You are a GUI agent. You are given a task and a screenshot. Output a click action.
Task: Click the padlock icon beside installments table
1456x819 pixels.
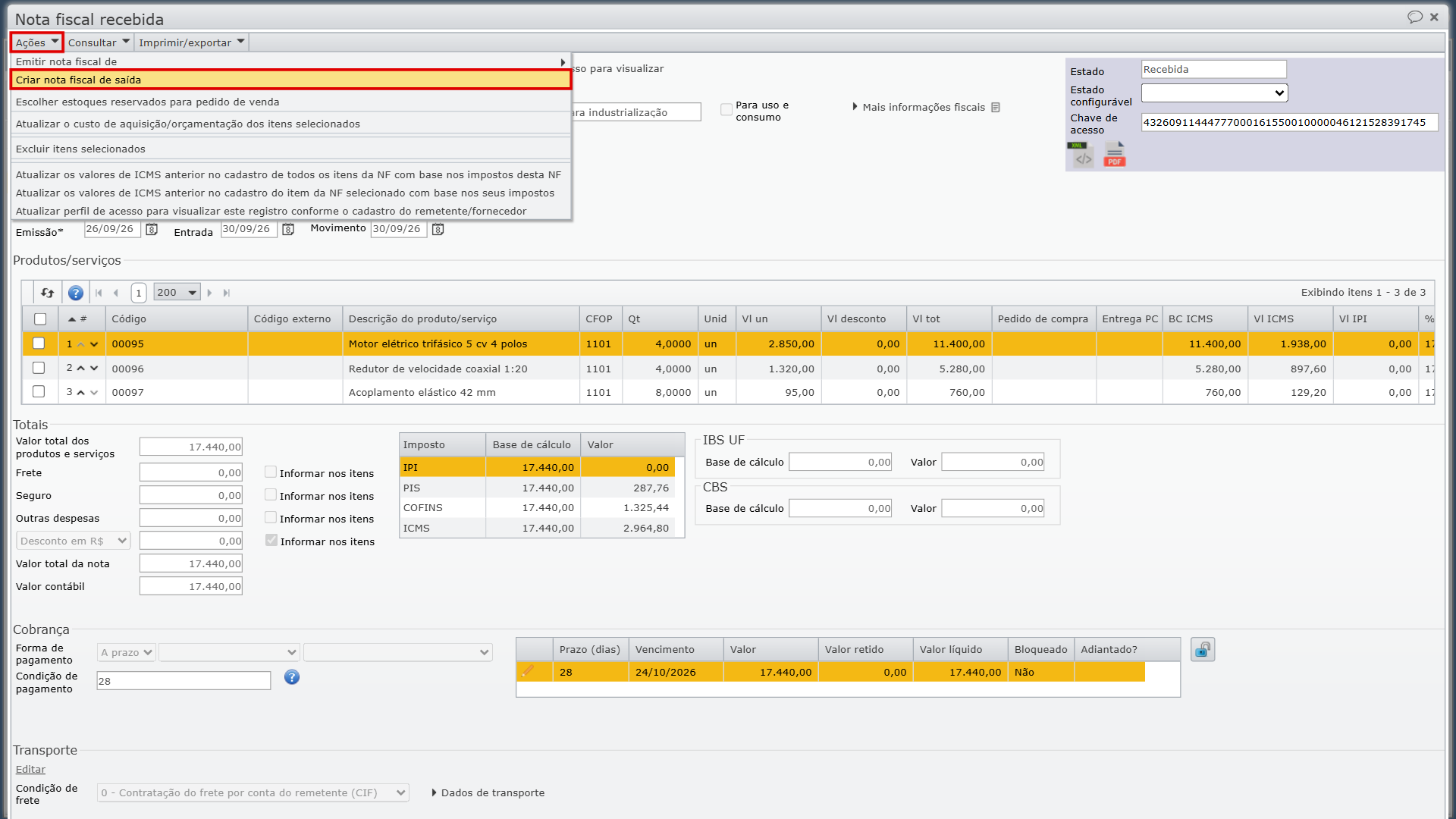click(x=1203, y=650)
